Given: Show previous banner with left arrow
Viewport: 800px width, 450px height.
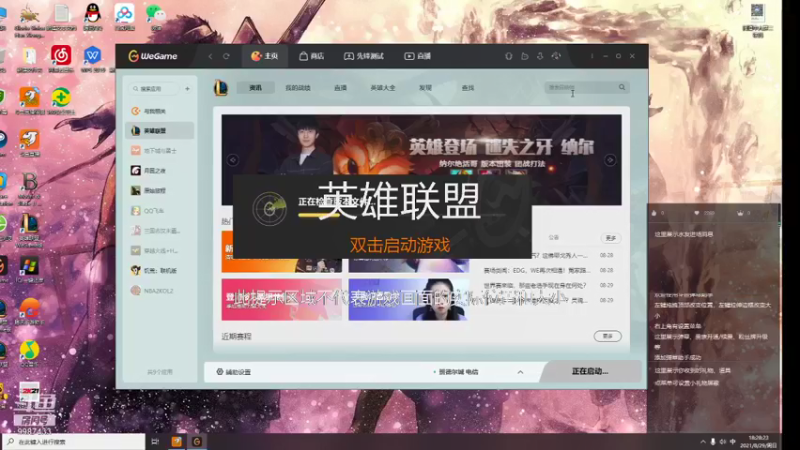Looking at the screenshot, I should click(x=233, y=160).
